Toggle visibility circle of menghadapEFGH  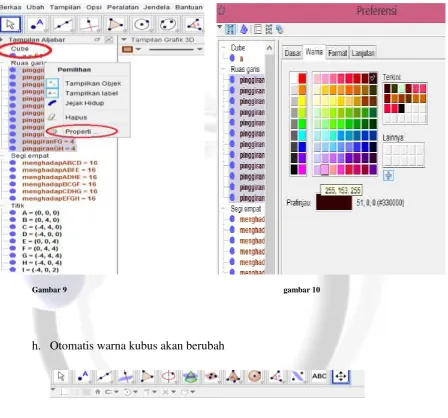13,198
